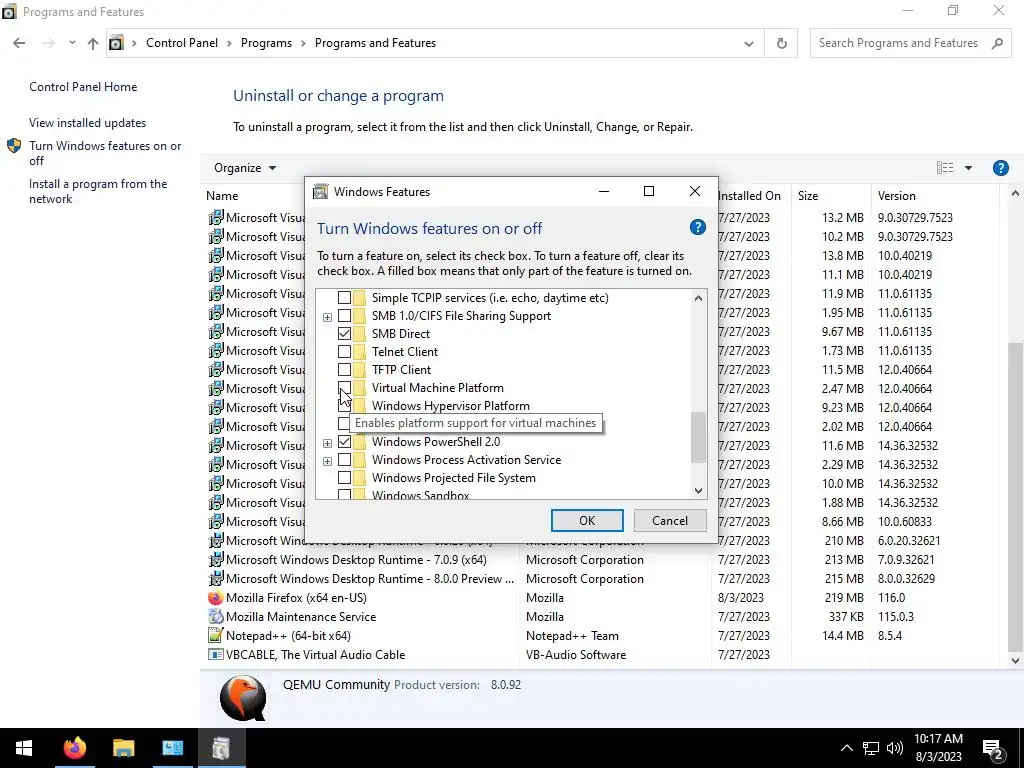Screen dimensions: 1024x768
Task: Click the QEMU Community logo in details pane
Action: [x=243, y=697]
